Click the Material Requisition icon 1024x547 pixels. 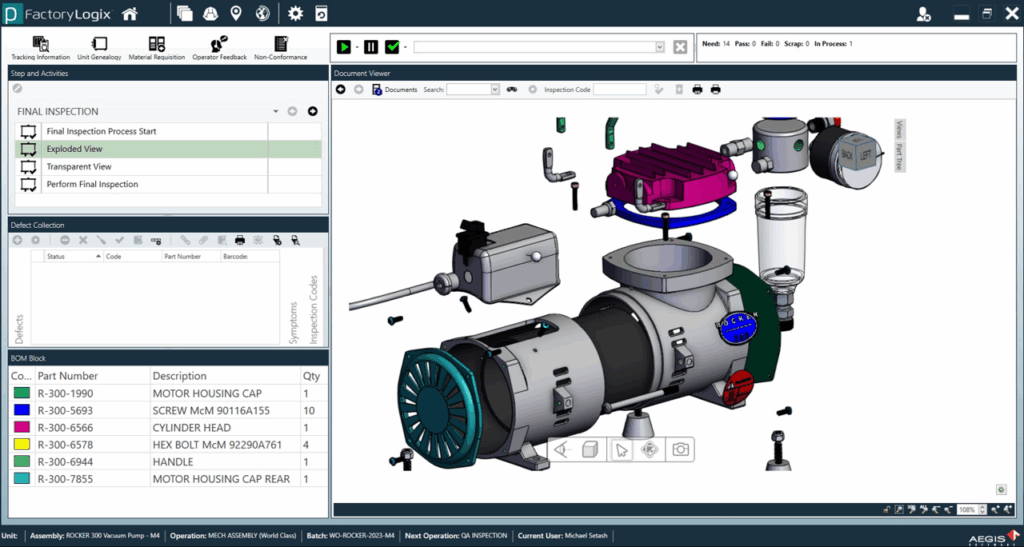pos(157,44)
